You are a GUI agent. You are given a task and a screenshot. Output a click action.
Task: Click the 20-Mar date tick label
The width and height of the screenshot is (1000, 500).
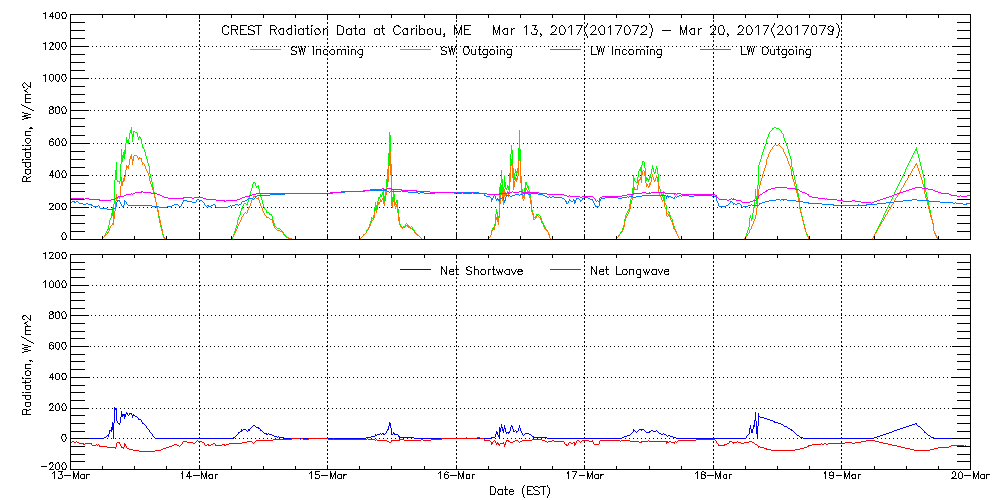tap(970, 477)
